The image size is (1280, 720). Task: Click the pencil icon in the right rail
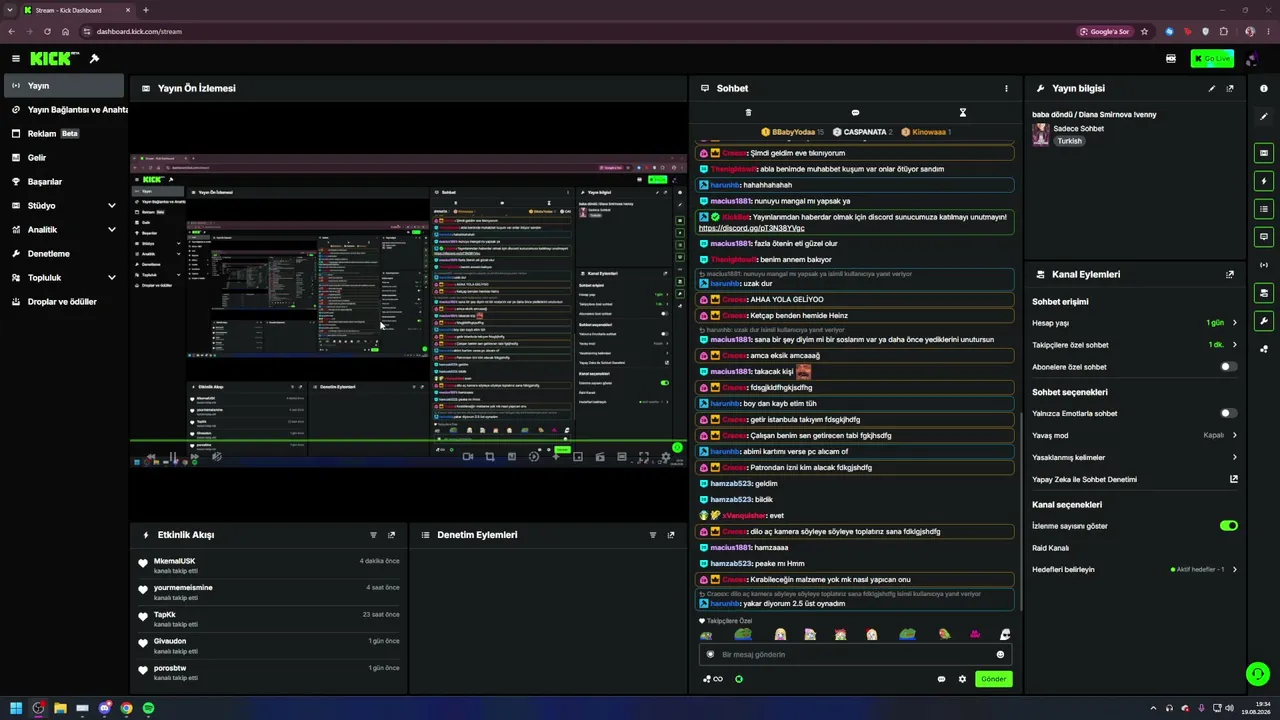pyautogui.click(x=1264, y=117)
